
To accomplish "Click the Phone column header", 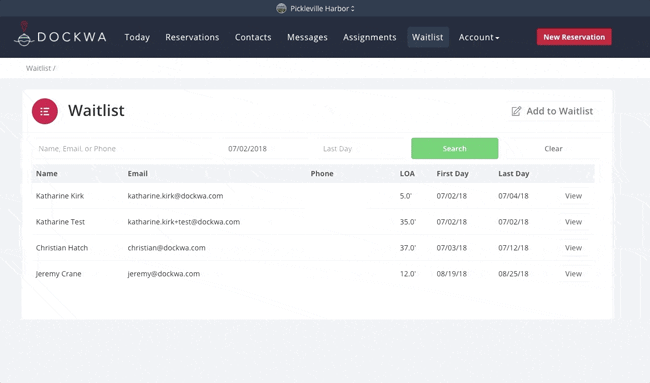I will [x=322, y=174].
